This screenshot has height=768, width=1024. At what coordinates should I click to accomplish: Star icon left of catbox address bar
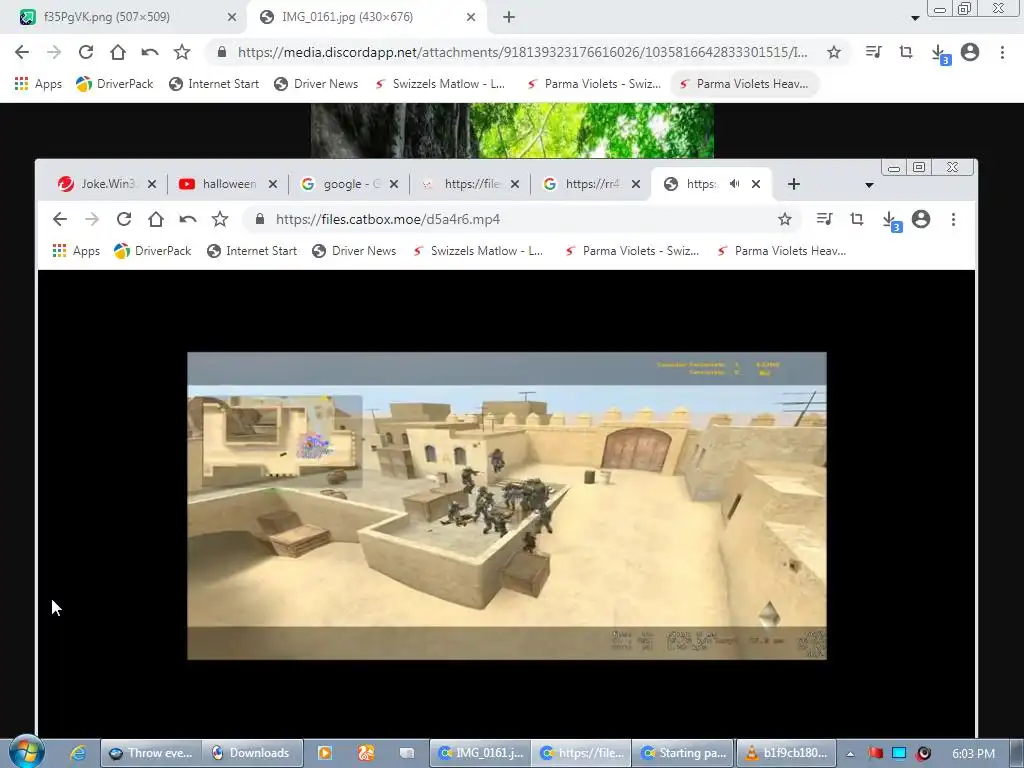(x=219, y=219)
